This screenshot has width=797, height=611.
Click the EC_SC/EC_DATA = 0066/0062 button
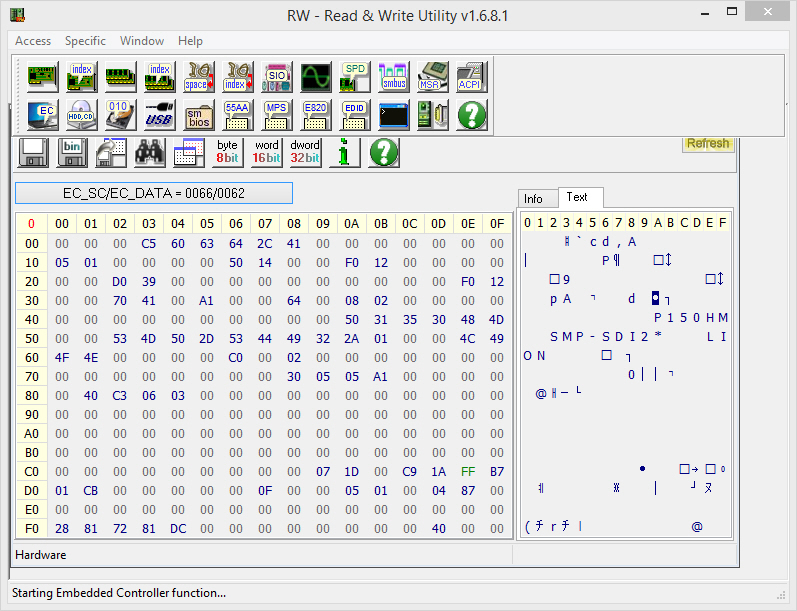(x=154, y=193)
